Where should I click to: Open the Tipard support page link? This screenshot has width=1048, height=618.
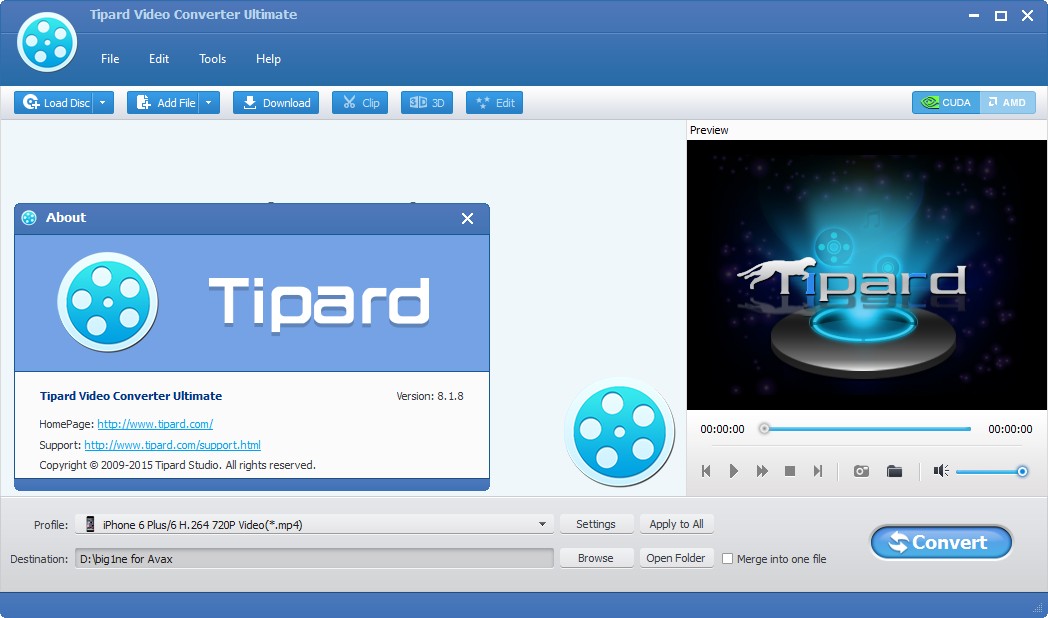(x=172, y=445)
